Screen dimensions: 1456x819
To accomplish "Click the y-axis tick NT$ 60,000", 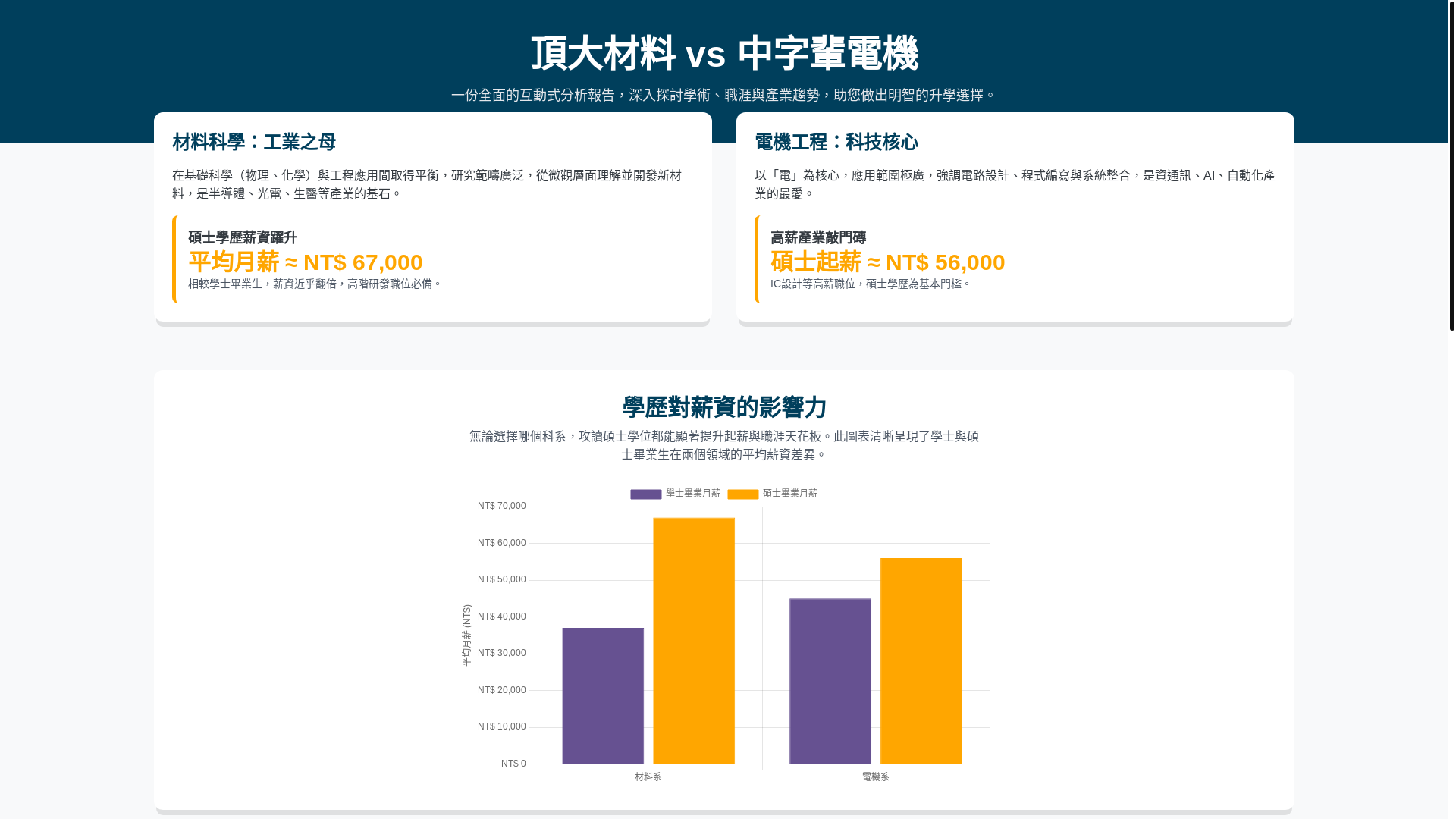I will (x=502, y=543).
